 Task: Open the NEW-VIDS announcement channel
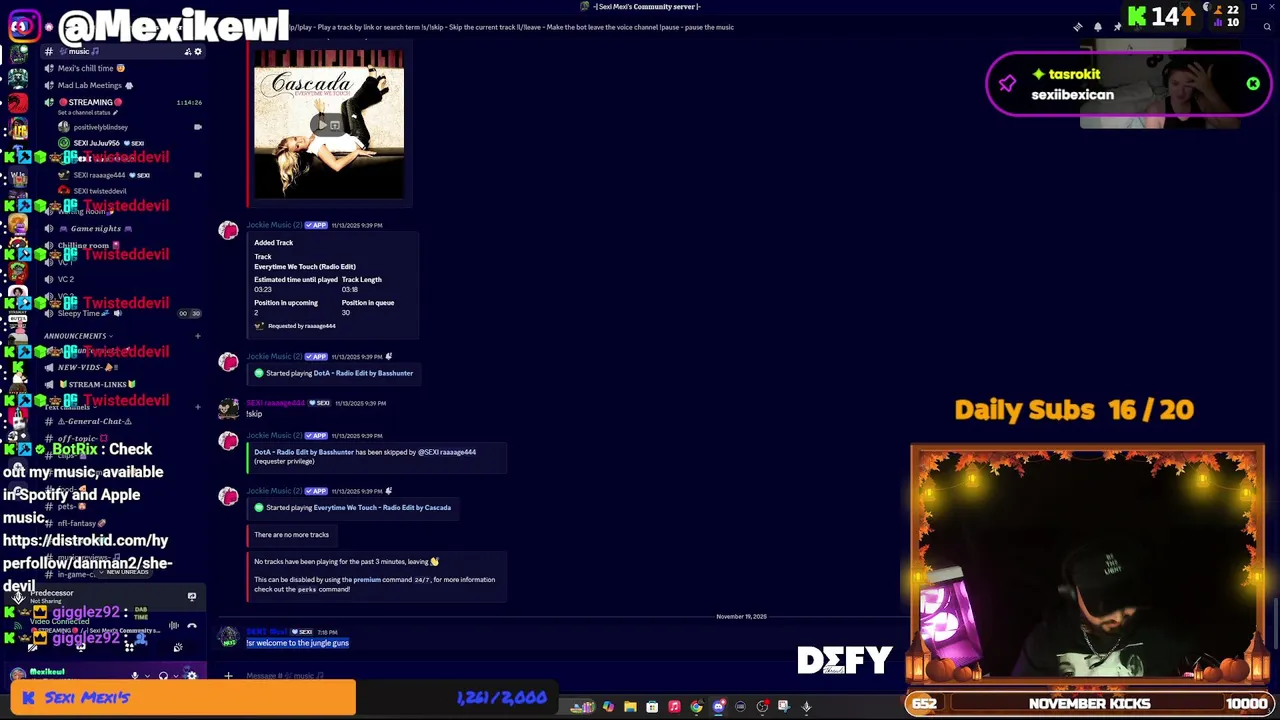coord(122,367)
